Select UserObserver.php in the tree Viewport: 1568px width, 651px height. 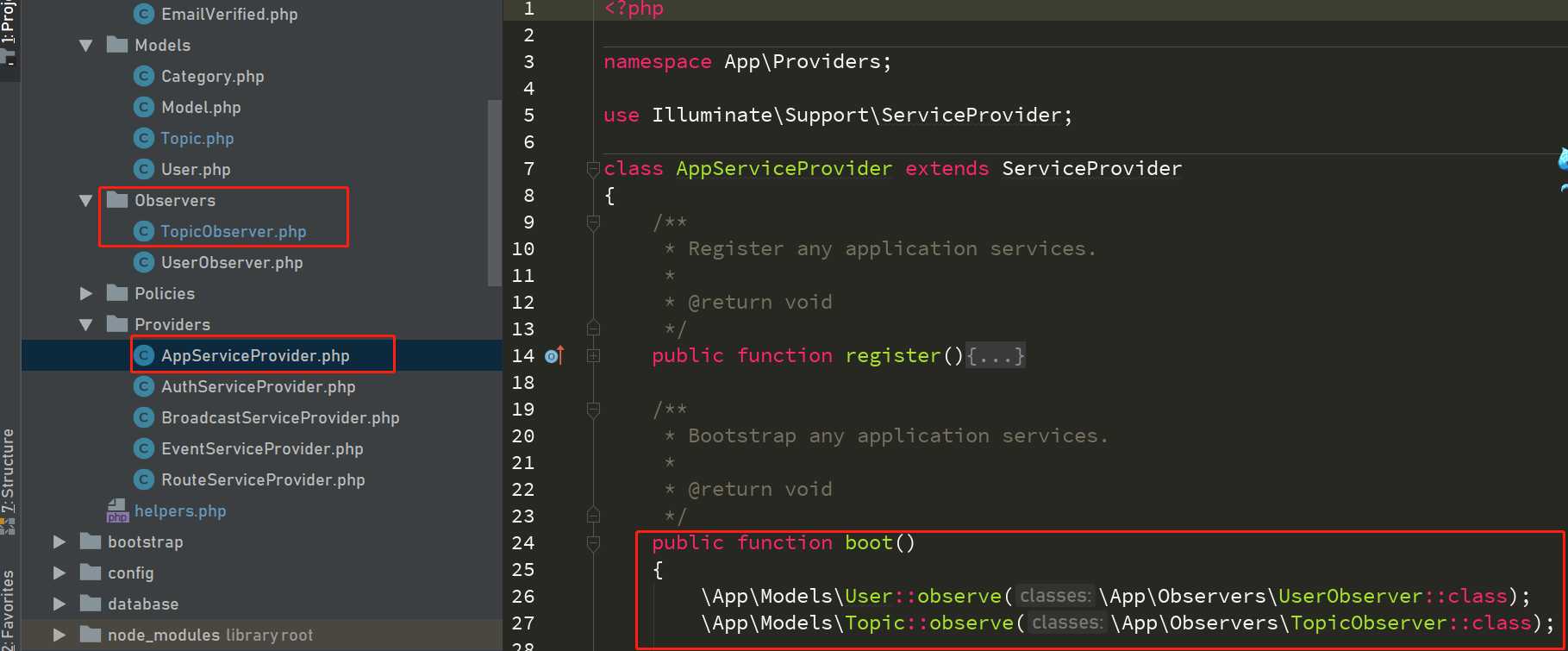[231, 262]
